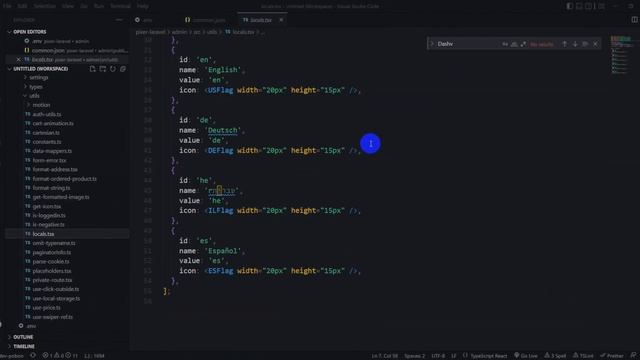Viewport: 640px width, 360px height.
Task: Click Spaces: 2 indentation setting
Action: pyautogui.click(x=414, y=356)
